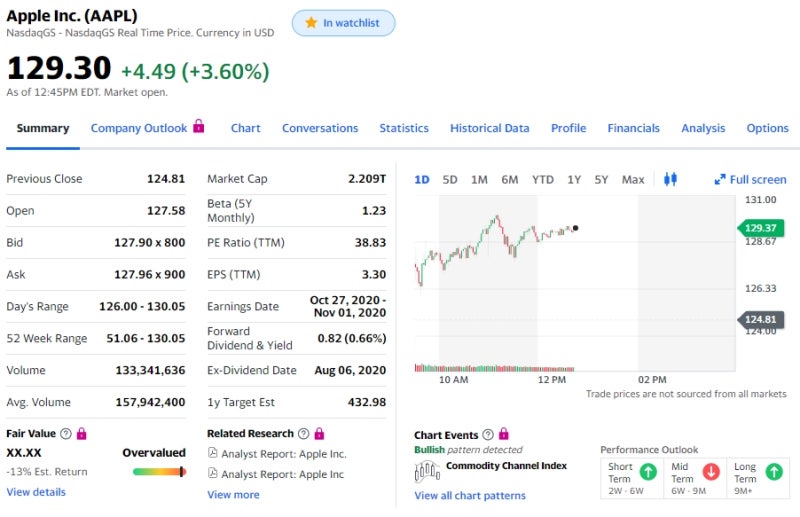Click View all chart patterns link
The width and height of the screenshot is (800, 517).
470,496
